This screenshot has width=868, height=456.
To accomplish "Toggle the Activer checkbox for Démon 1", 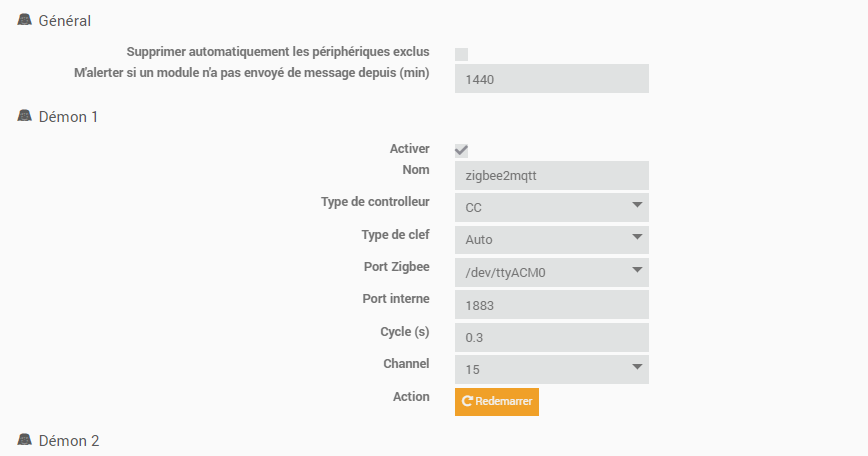I will 461,150.
